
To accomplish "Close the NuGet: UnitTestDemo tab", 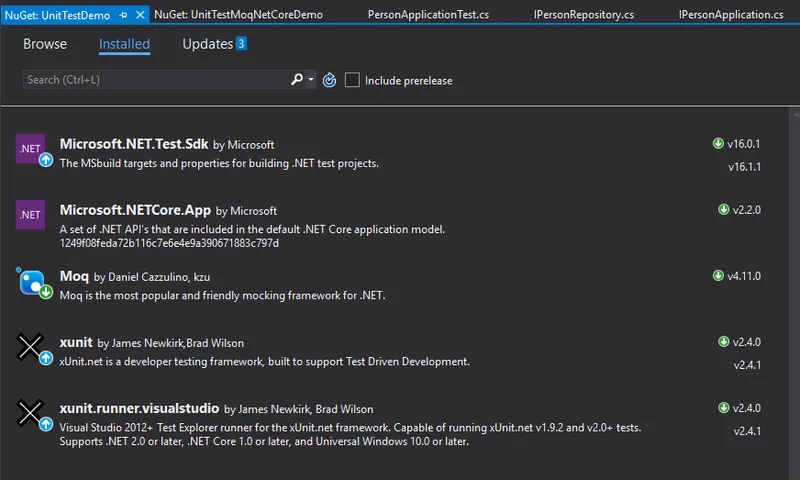I will (140, 15).
